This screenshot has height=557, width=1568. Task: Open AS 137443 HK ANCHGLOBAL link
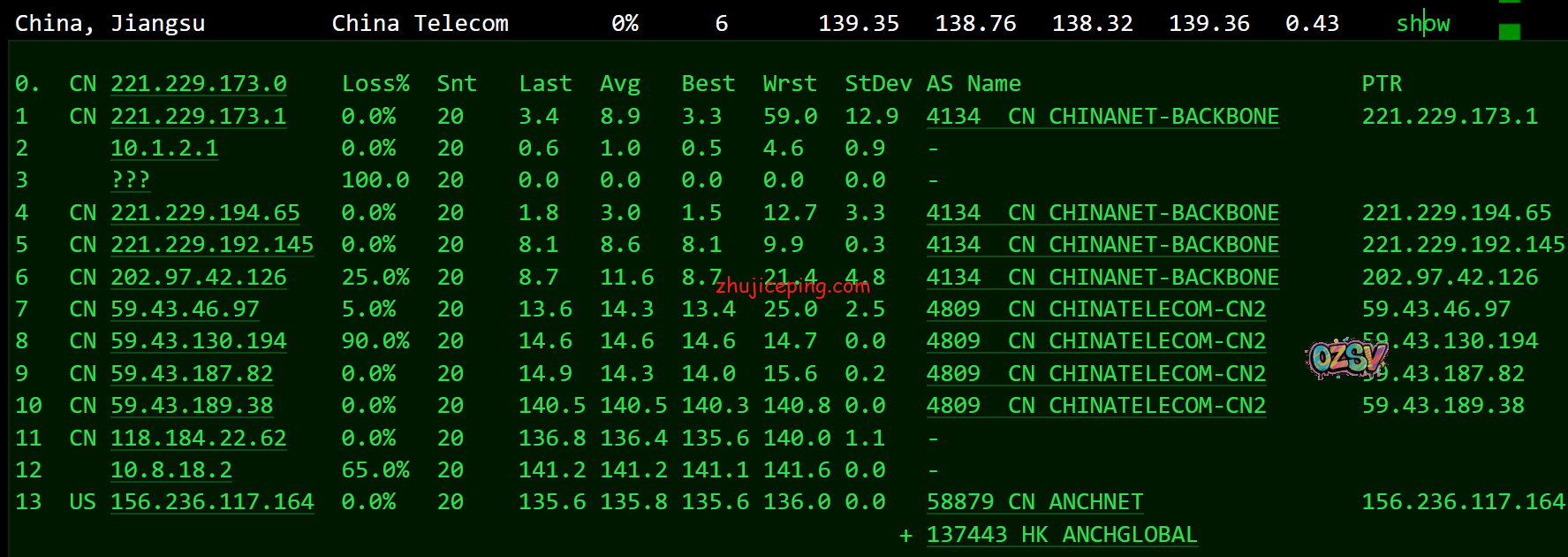(x=1061, y=535)
